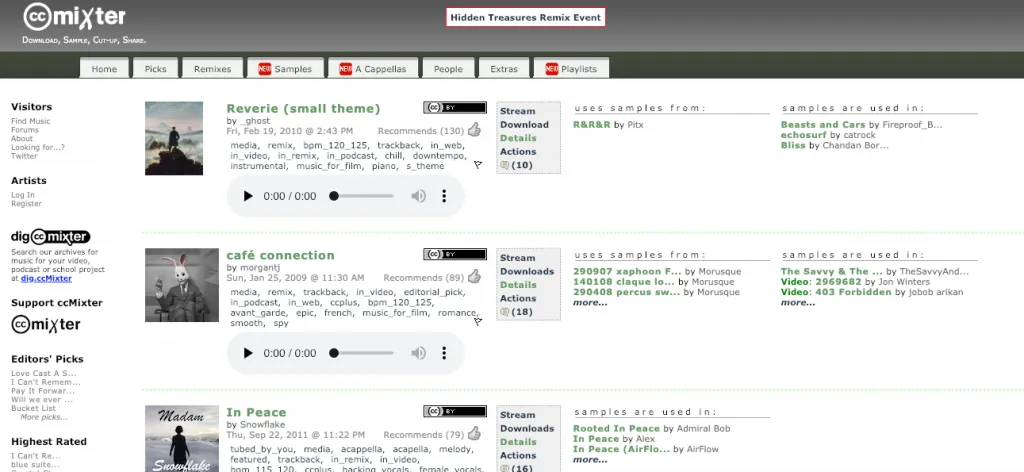Open the Reverie cover art thumbnail

(174, 138)
